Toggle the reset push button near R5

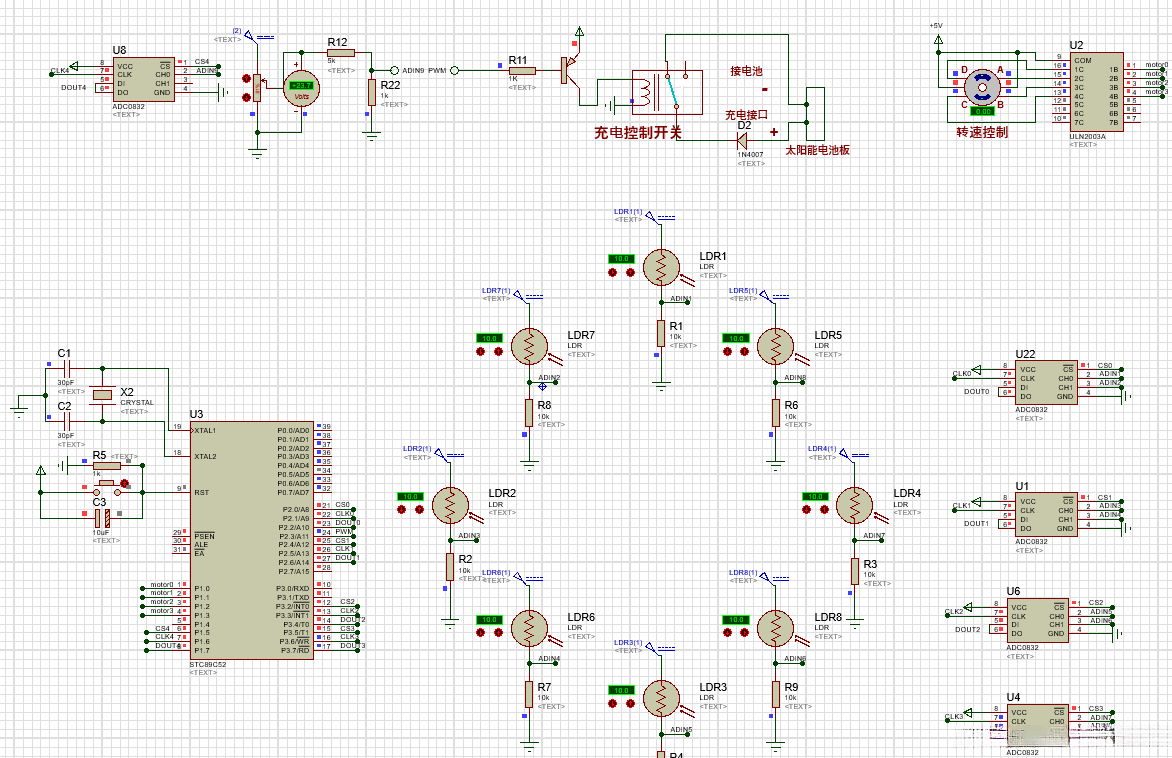pos(107,486)
